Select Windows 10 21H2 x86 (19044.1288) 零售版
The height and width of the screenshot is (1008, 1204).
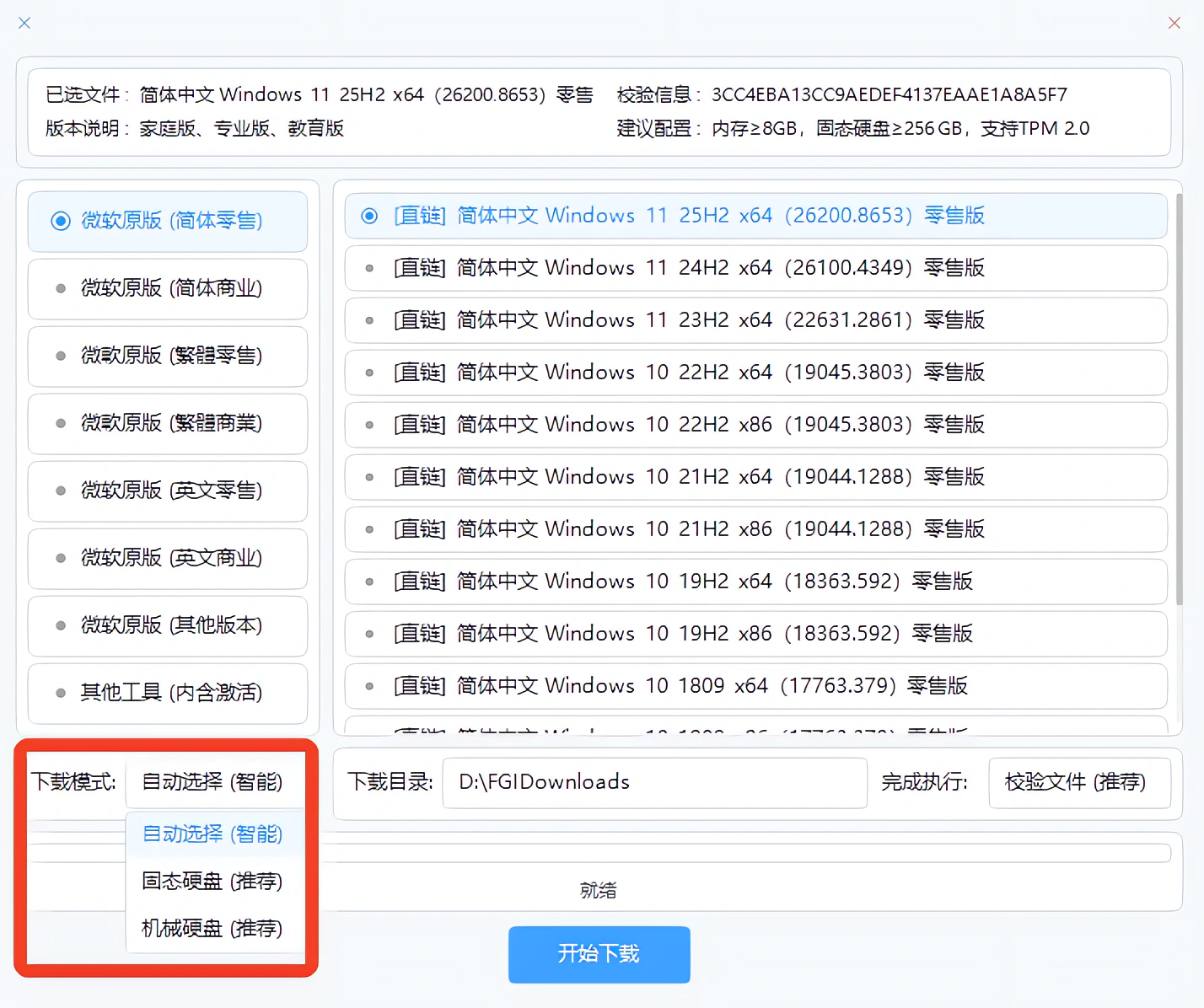(x=756, y=529)
